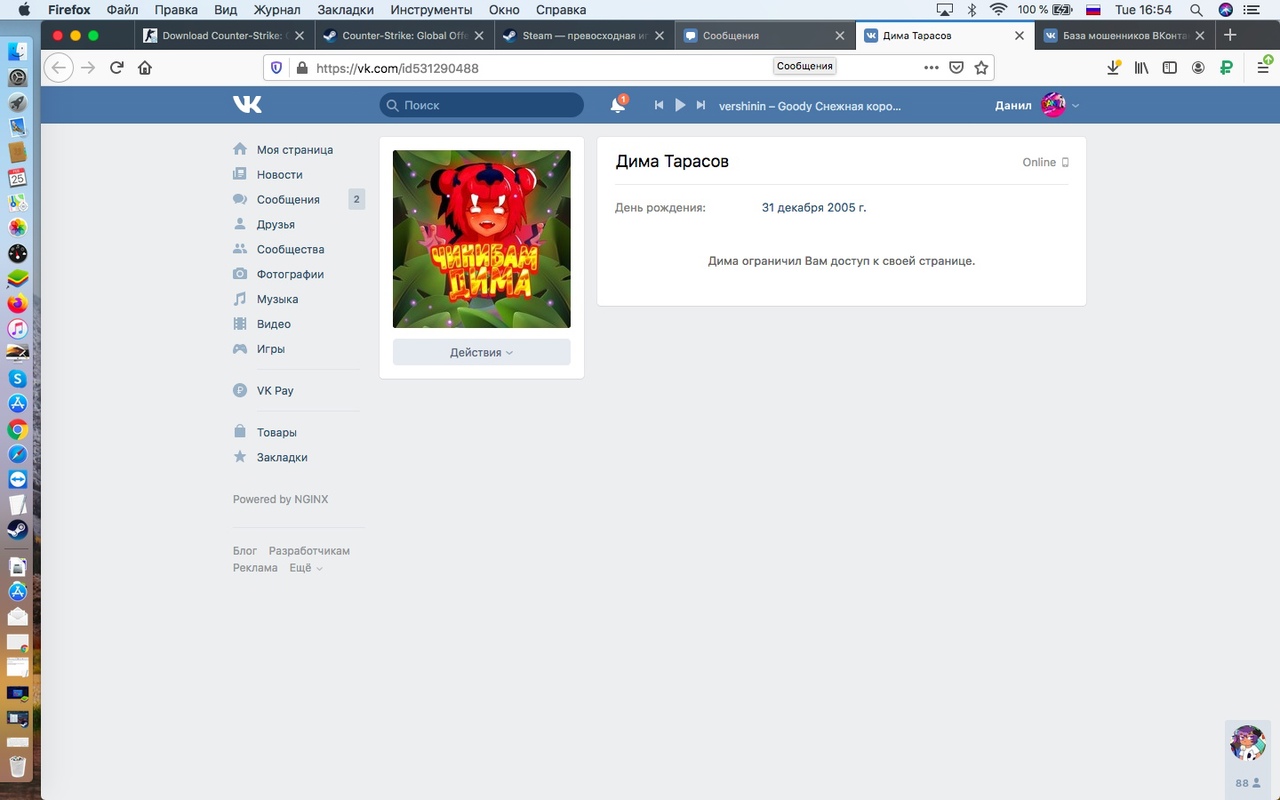Go to previous track in header player
The image size is (1280, 800).
659,105
